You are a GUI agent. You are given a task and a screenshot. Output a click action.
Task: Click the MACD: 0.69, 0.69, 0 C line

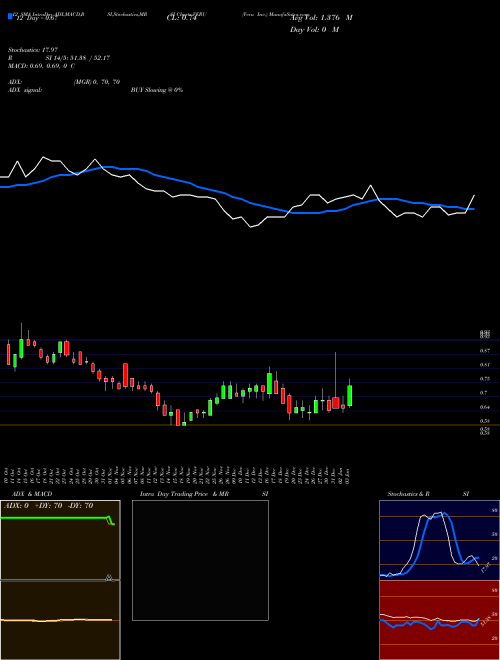pos(41,66)
